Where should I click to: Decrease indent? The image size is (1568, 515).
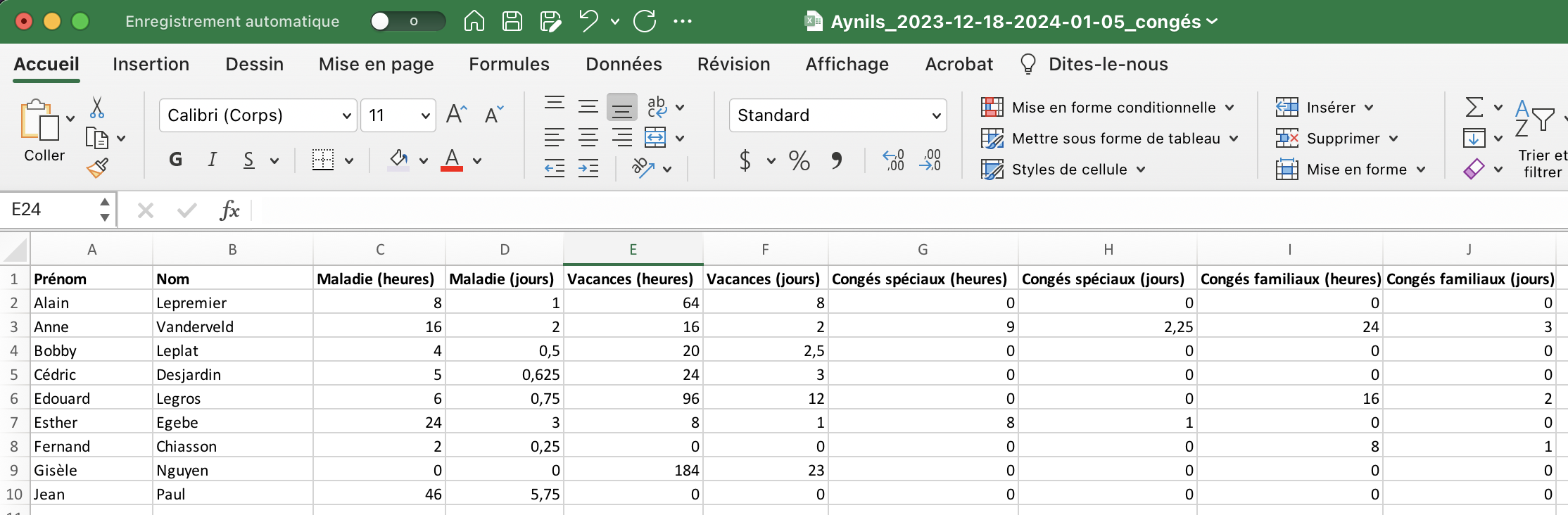555,168
